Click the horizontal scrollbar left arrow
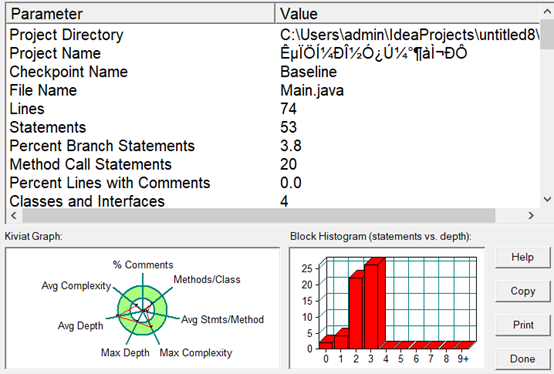This screenshot has height=374, width=554. (14, 215)
